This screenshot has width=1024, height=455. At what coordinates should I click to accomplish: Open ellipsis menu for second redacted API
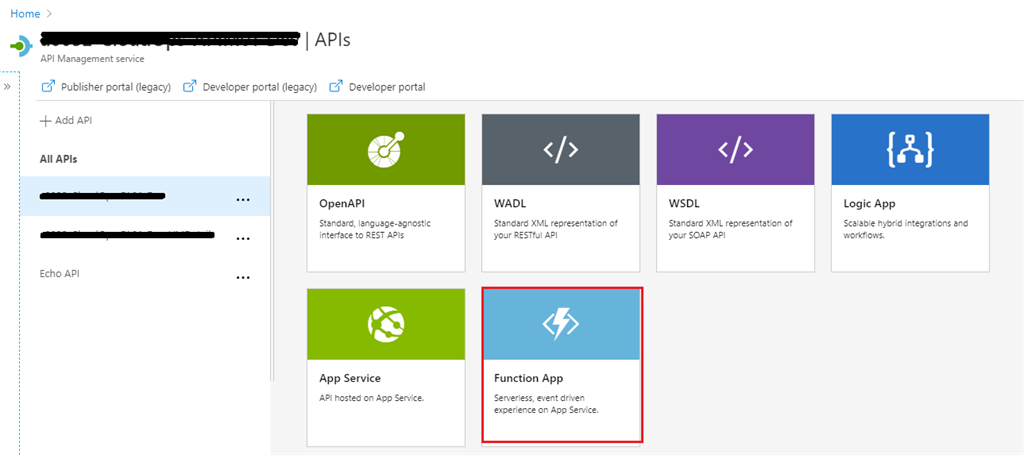[242, 239]
